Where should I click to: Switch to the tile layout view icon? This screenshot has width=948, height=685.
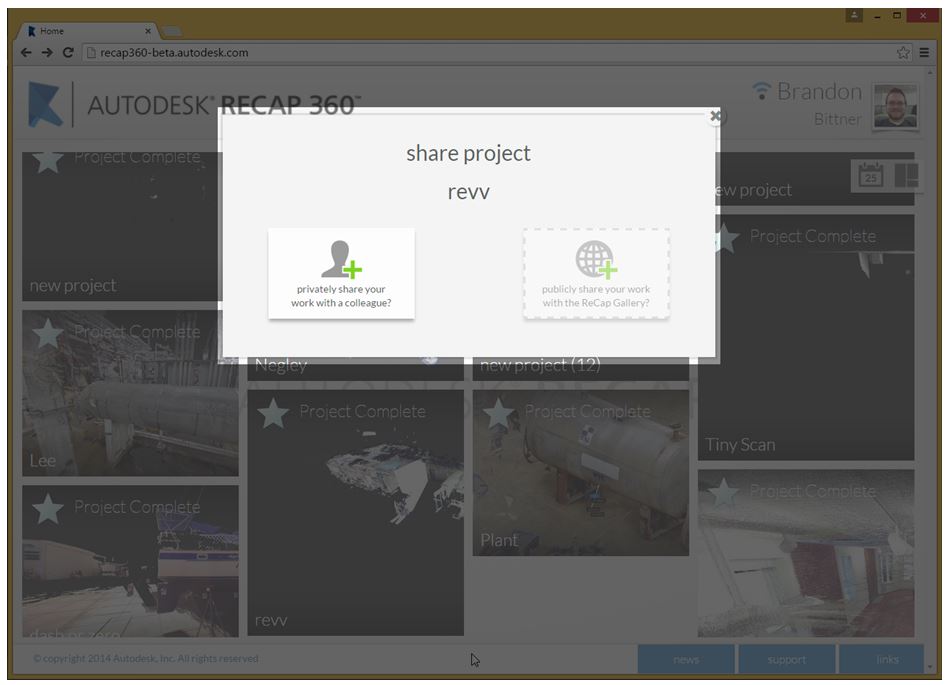pyautogui.click(x=906, y=175)
